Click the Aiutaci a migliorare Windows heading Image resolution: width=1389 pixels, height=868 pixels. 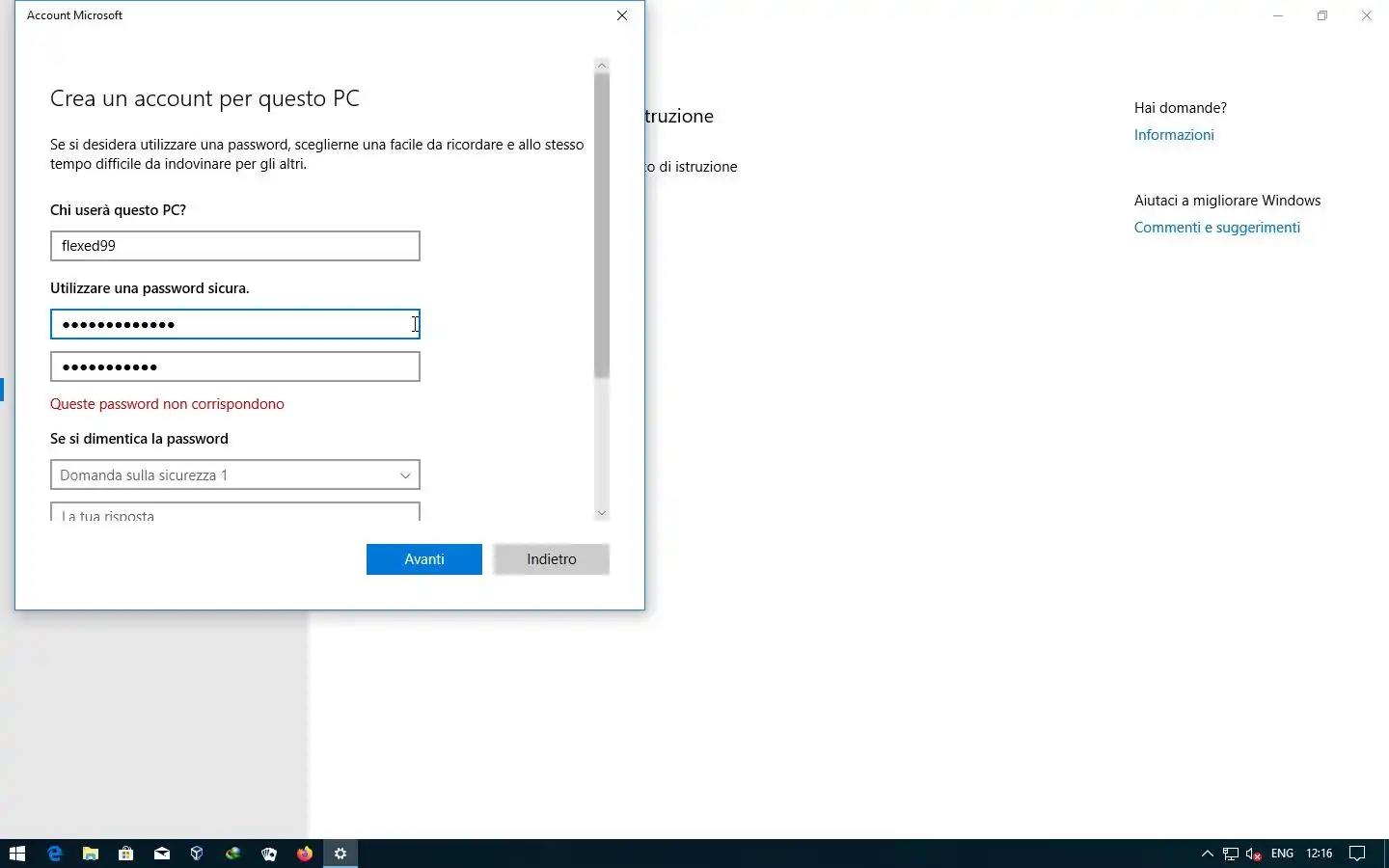coord(1227,201)
